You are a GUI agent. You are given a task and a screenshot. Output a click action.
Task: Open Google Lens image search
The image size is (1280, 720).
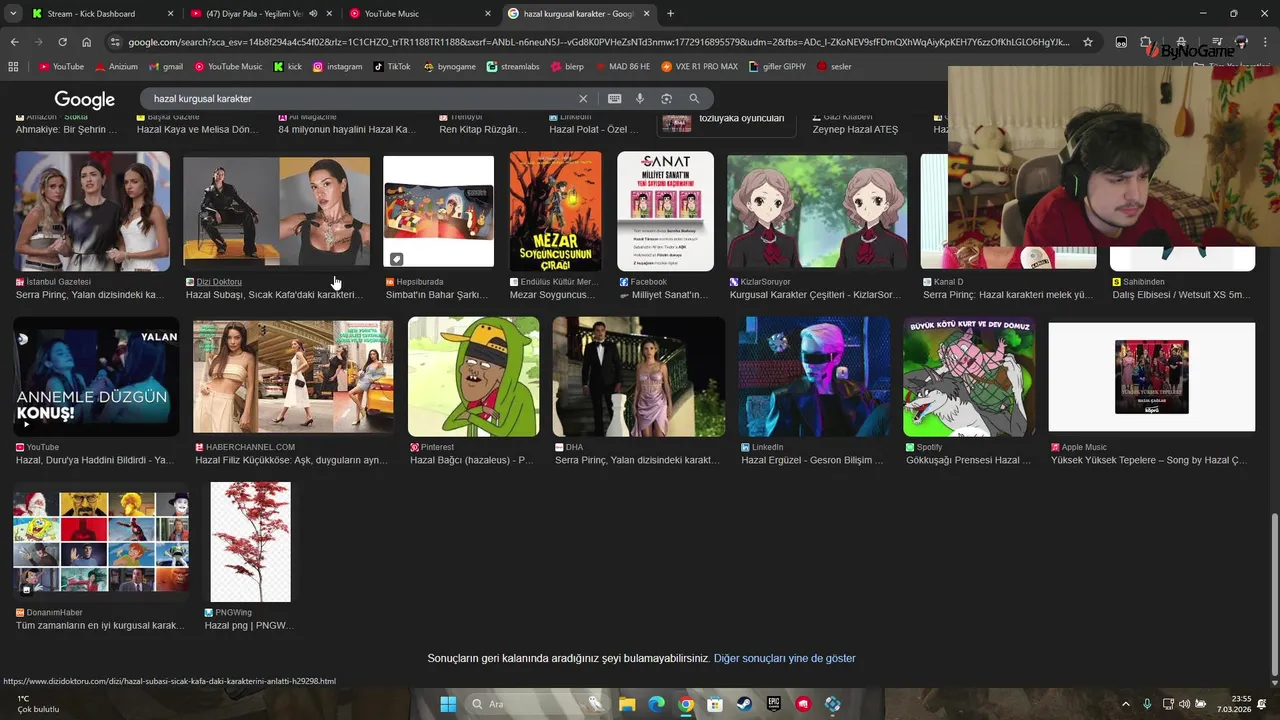667,99
